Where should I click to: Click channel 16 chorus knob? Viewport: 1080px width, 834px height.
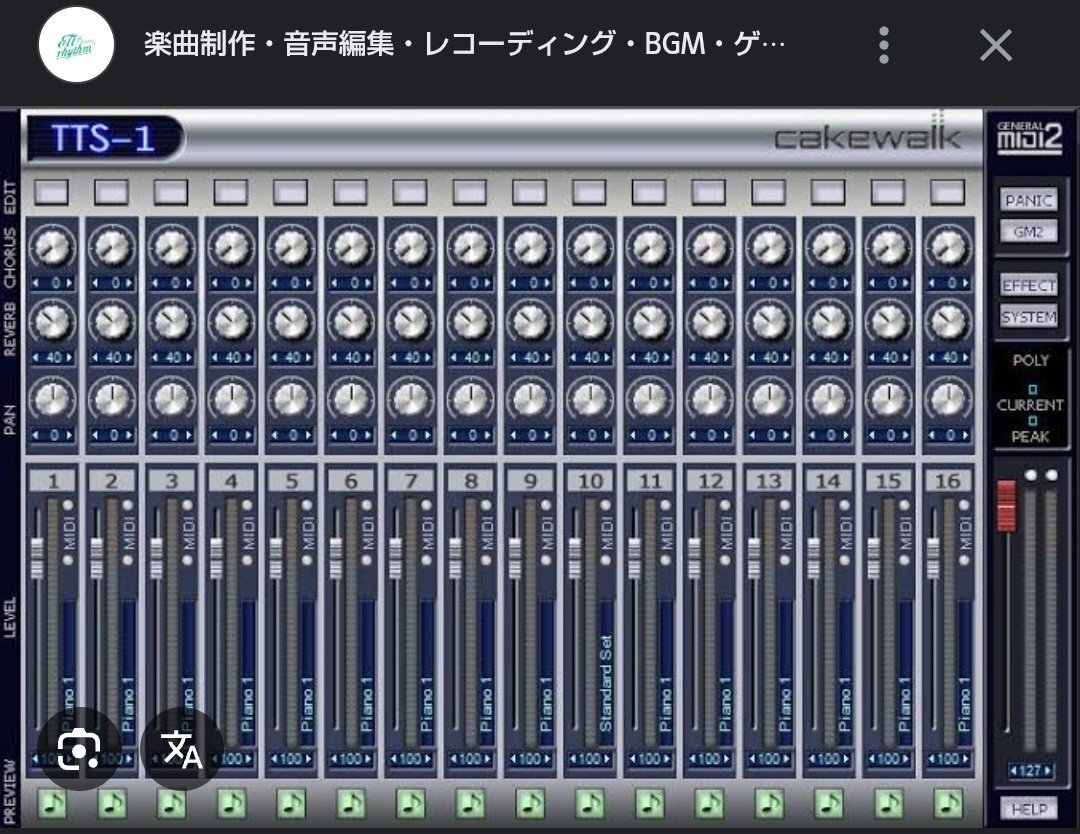point(948,248)
